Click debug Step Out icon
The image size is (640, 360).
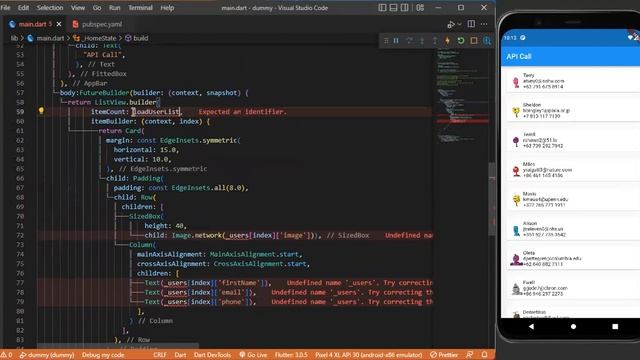[435, 40]
